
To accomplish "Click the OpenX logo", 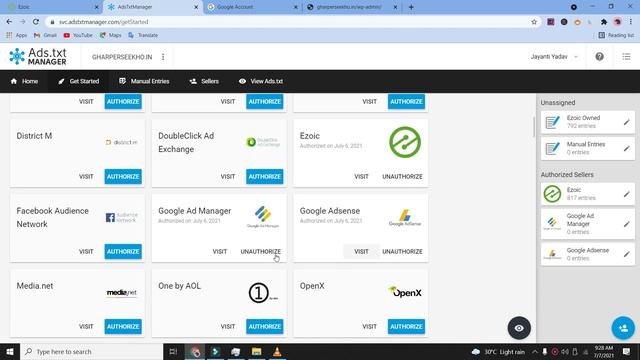I will click(x=404, y=292).
